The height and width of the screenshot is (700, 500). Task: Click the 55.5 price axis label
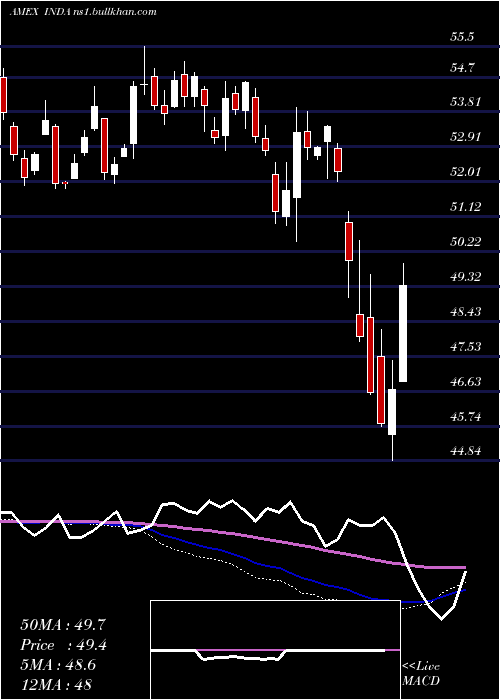tap(462, 37)
